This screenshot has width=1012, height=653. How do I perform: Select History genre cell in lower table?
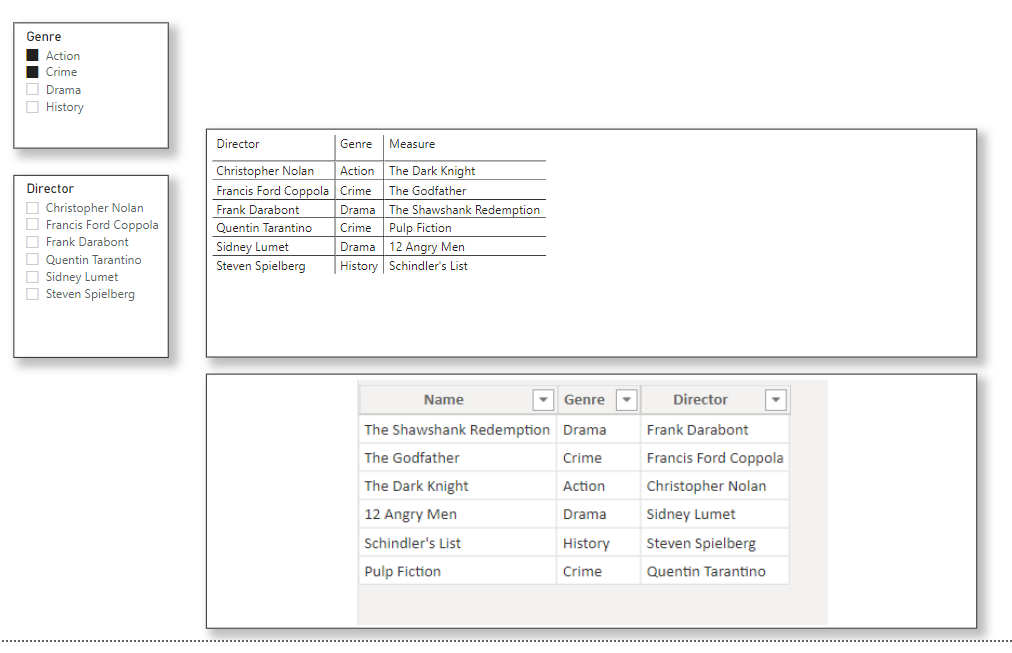[x=586, y=543]
